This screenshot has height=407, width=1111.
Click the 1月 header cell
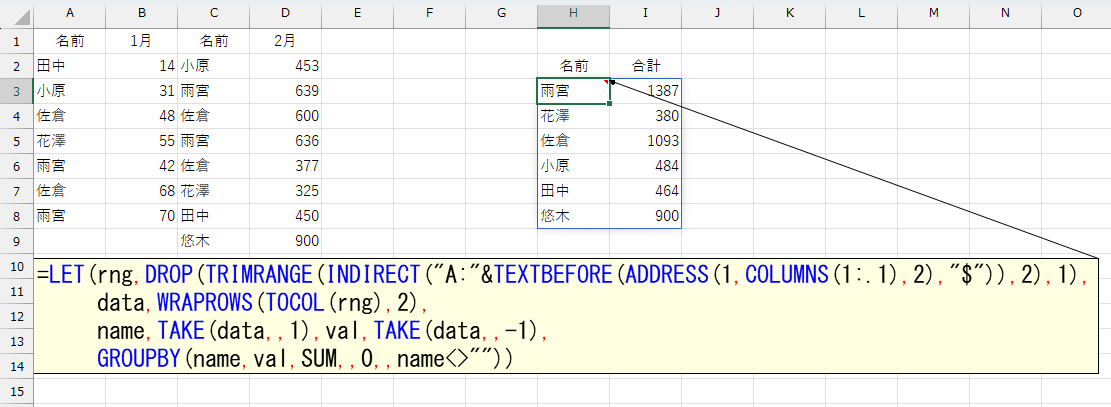point(142,41)
